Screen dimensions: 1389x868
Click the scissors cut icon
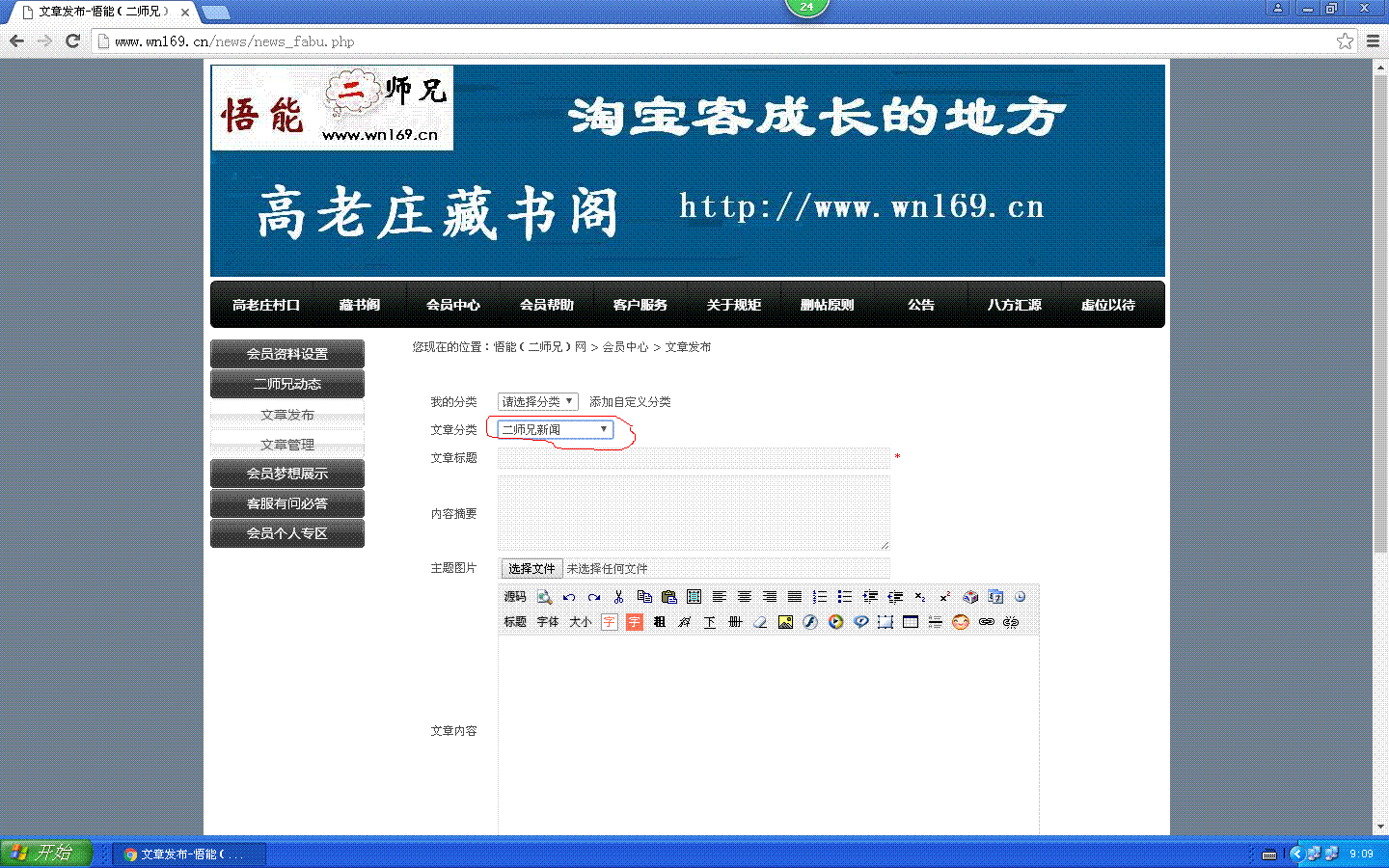click(618, 597)
